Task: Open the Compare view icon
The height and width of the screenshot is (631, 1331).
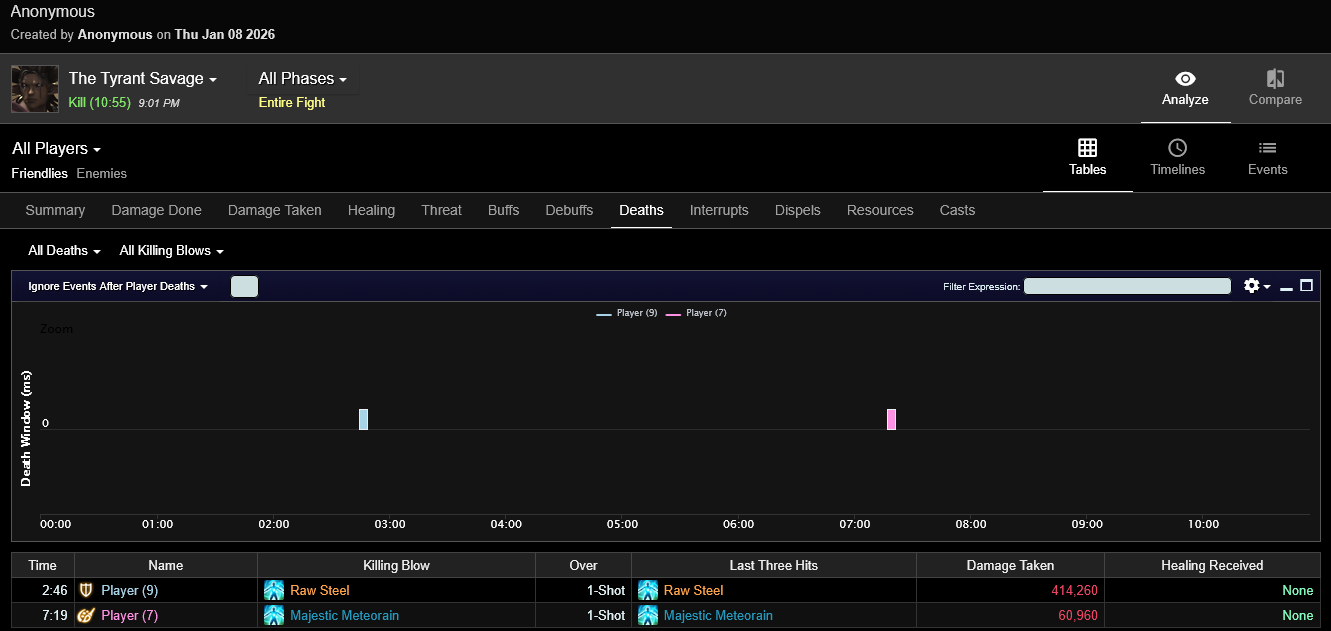Action: (1275, 79)
